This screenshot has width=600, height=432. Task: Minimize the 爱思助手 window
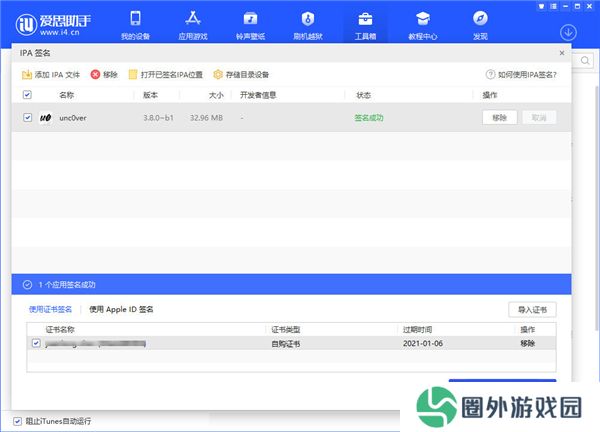565,6
